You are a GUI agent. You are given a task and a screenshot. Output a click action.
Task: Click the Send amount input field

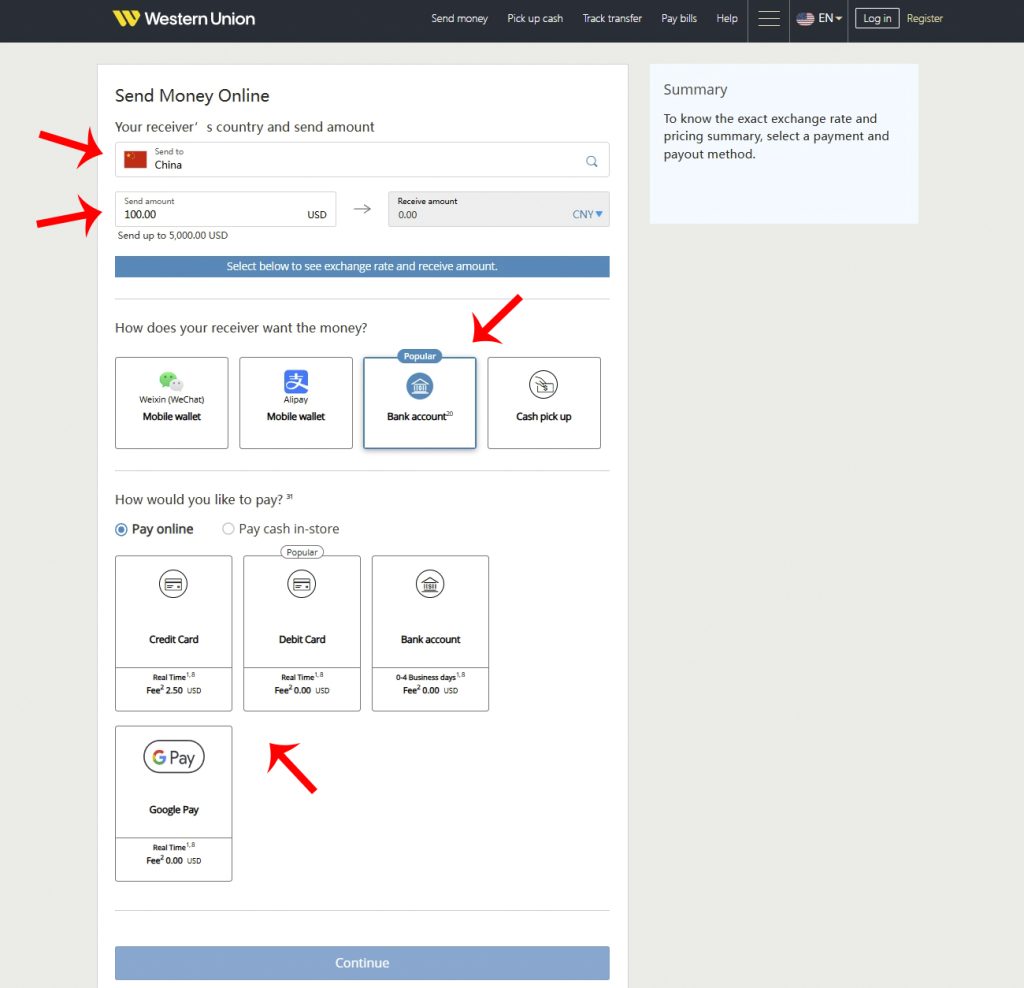[x=225, y=209]
